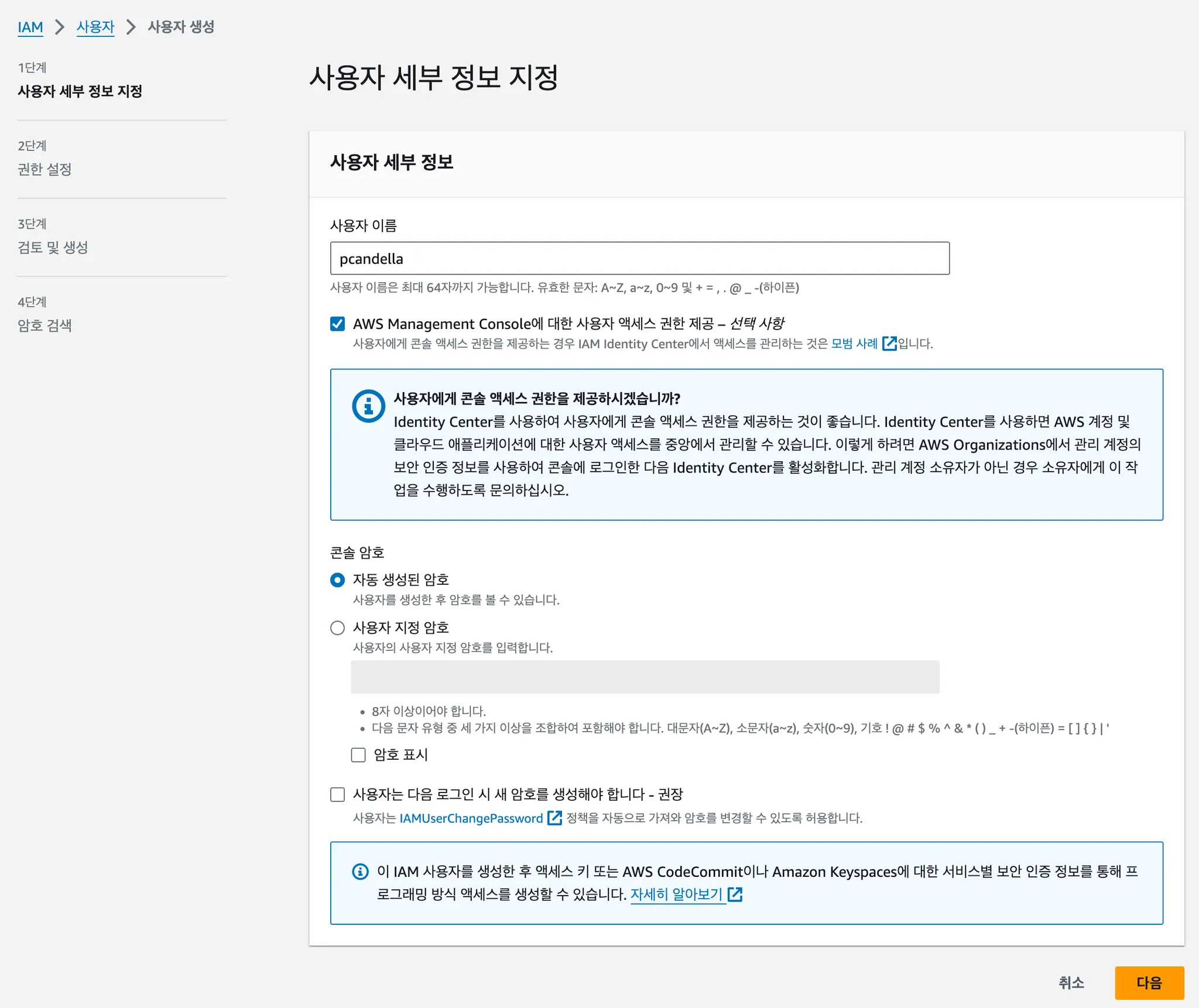Image resolution: width=1199 pixels, height=1008 pixels.
Task: Check require new password at next login
Action: tap(338, 794)
